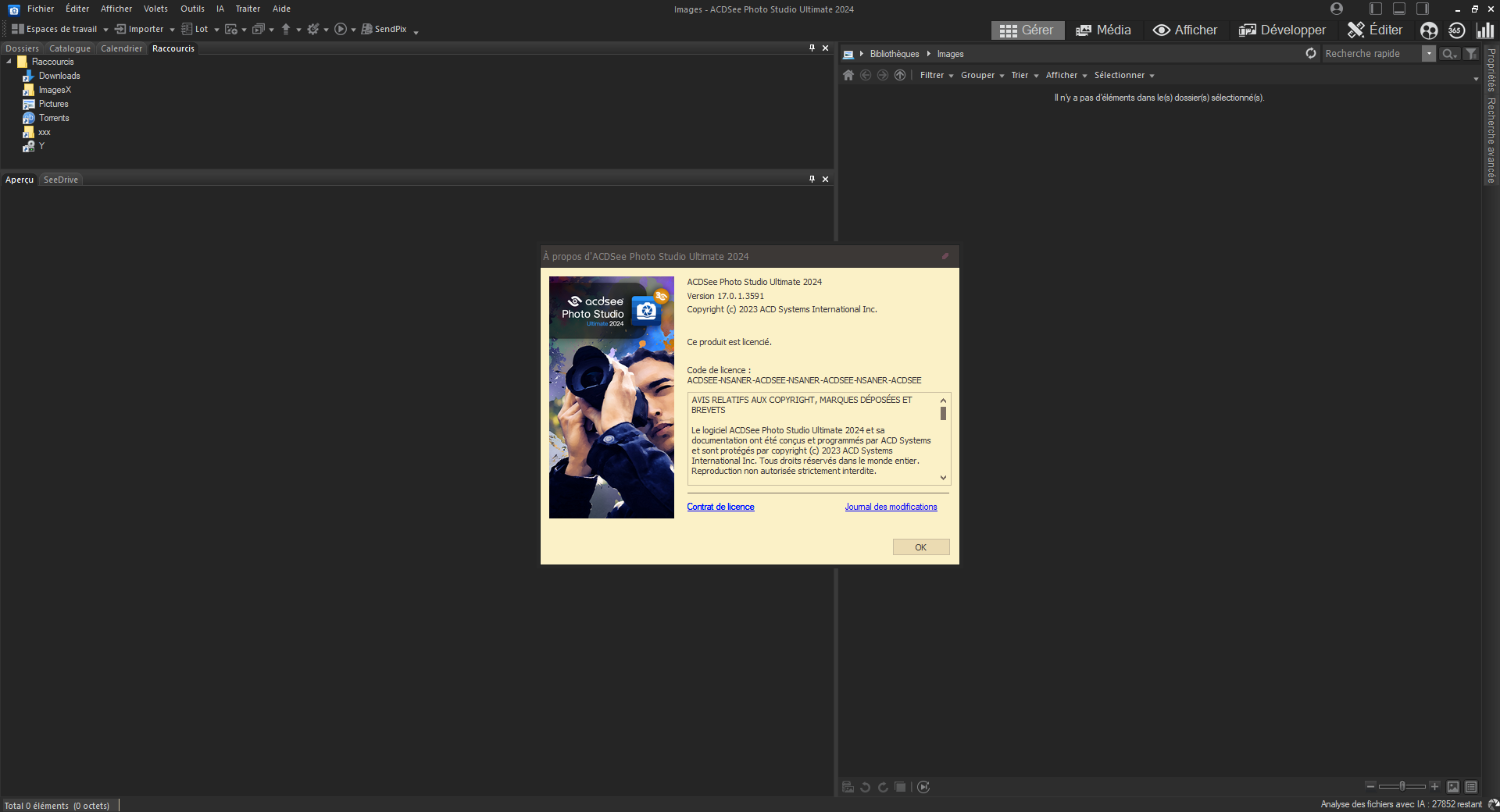1500x812 pixels.
Task: Click the thumbnail zoom slider handle
Action: [x=1402, y=786]
